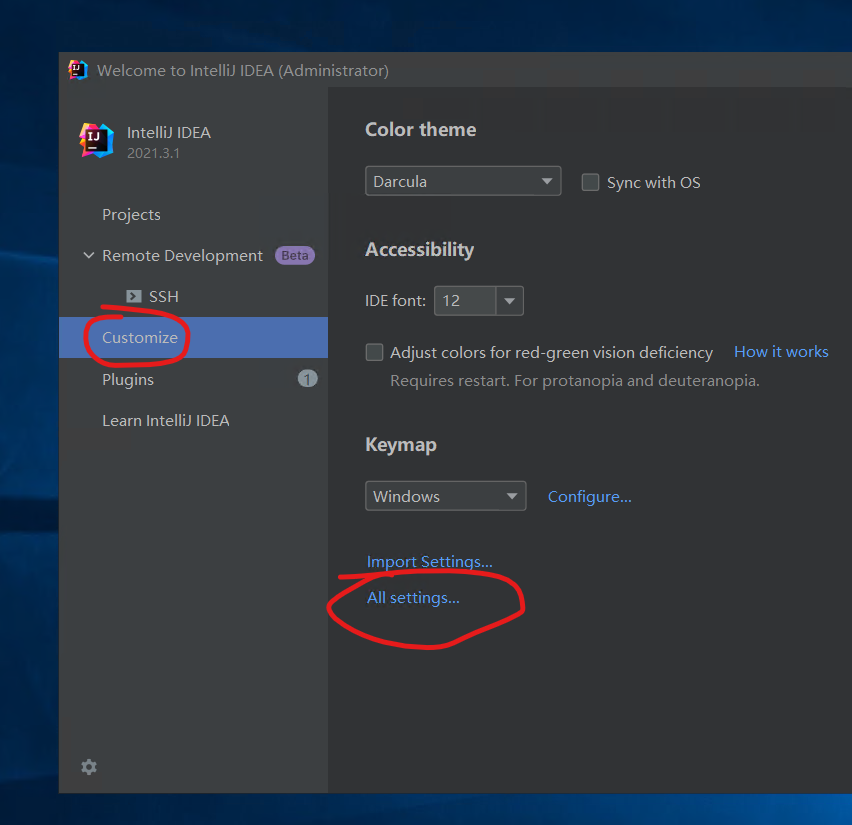Select the Customize sidebar item
852x825 pixels.
[193, 338]
